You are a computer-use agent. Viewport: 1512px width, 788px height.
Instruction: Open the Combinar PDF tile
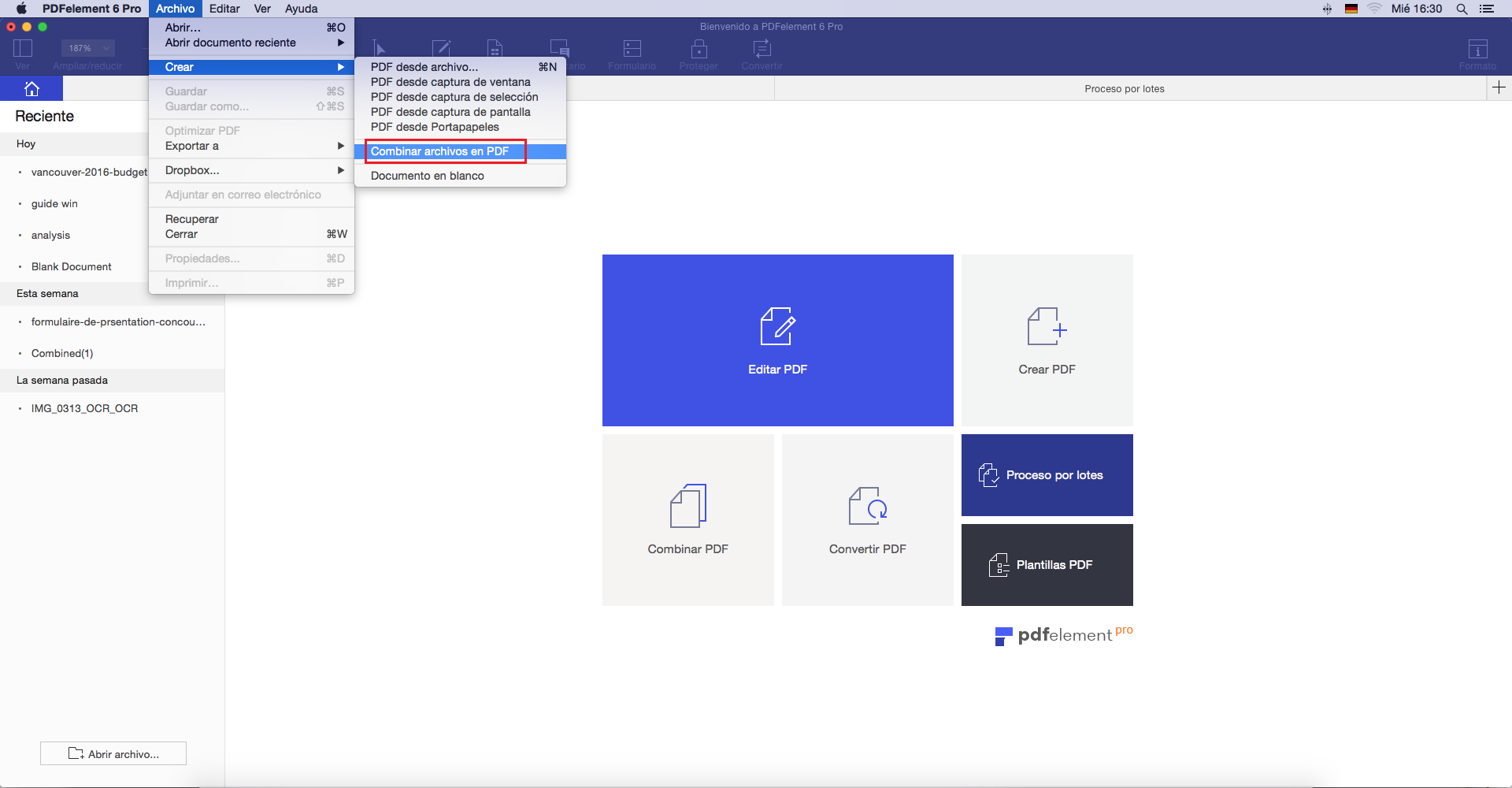(x=687, y=520)
